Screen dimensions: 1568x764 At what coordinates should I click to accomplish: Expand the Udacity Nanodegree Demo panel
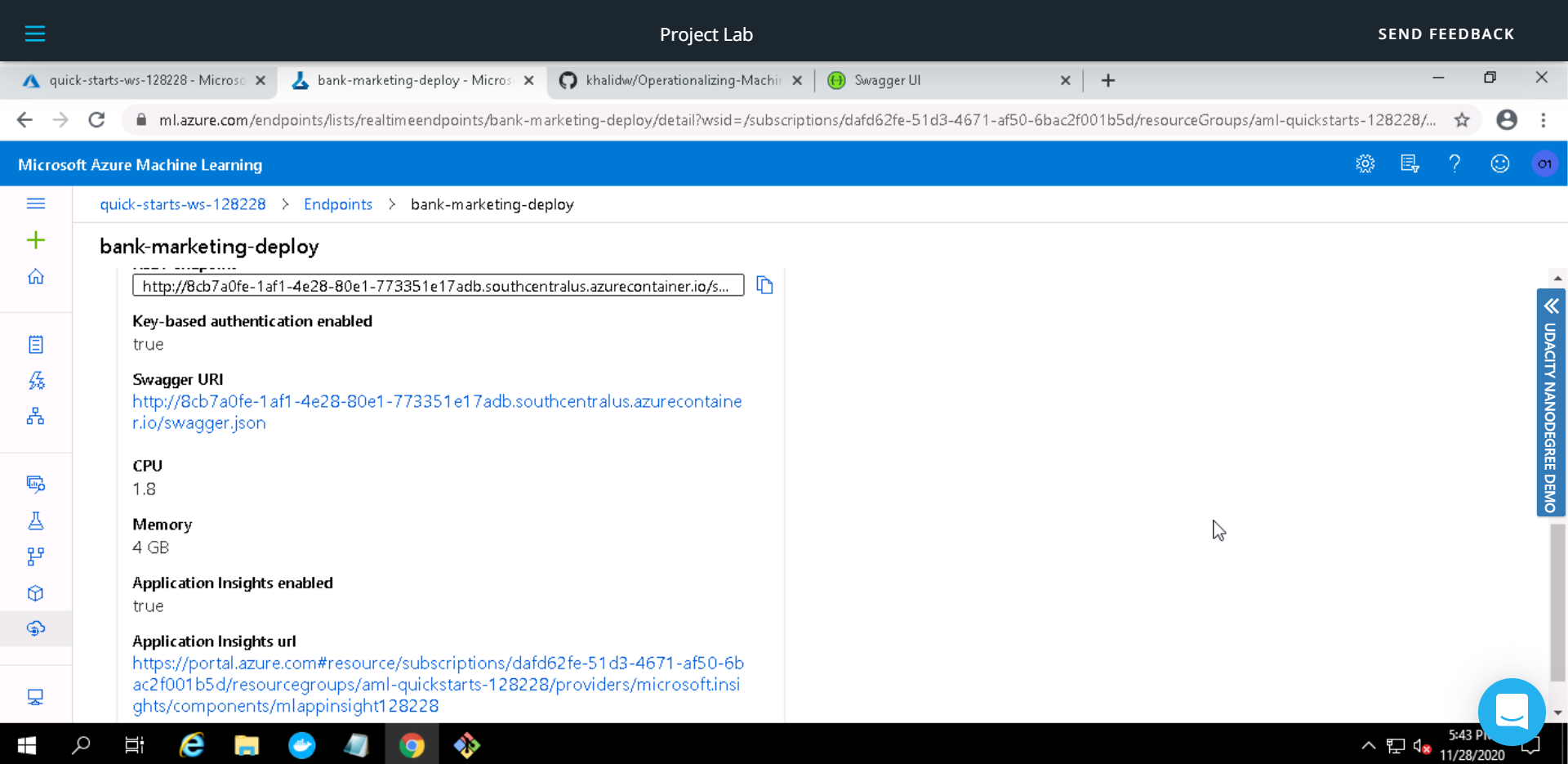point(1551,402)
